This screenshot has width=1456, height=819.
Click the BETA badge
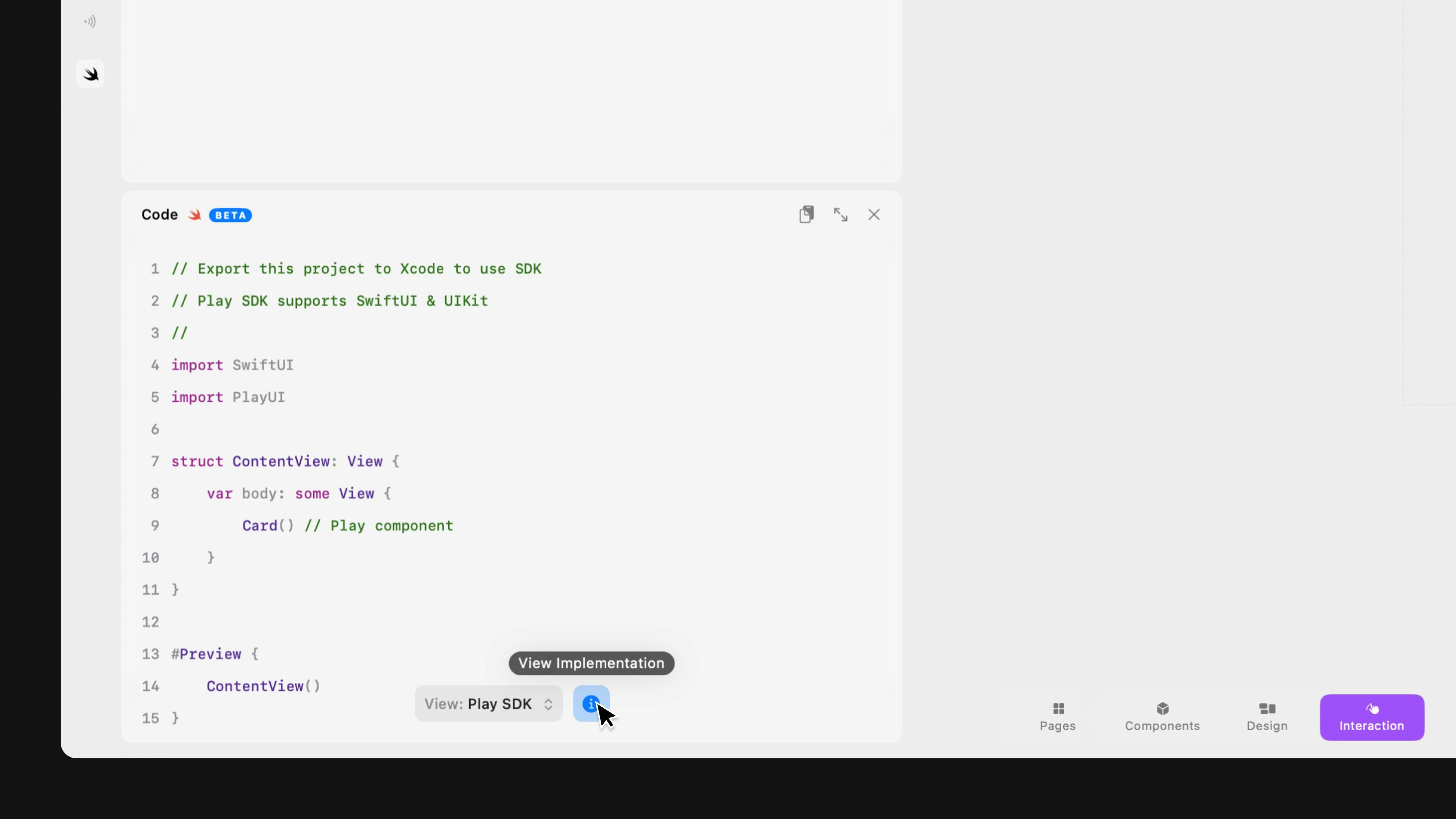click(x=230, y=215)
